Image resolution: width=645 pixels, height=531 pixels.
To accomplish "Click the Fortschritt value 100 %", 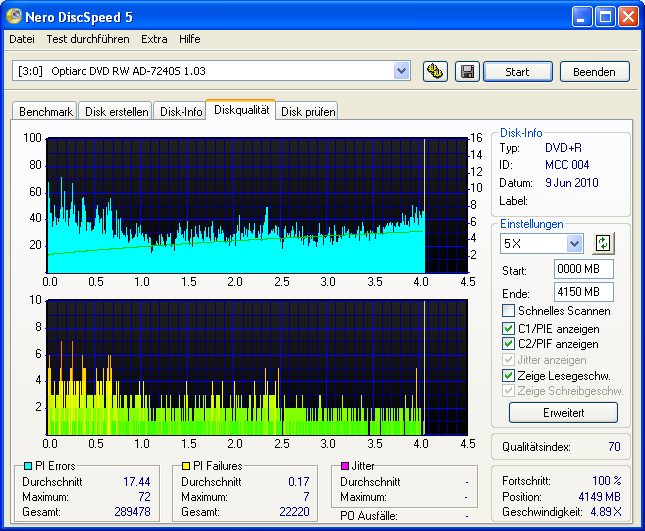I will pyautogui.click(x=607, y=480).
